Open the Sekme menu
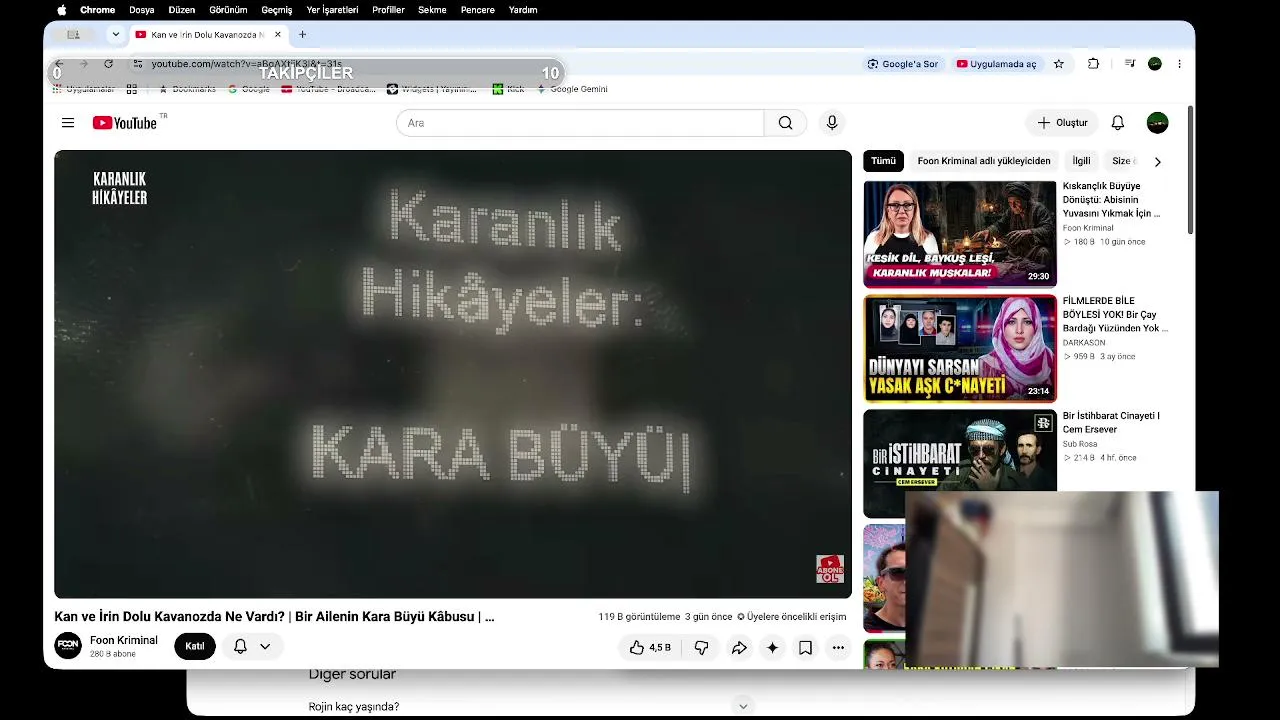Image resolution: width=1280 pixels, height=720 pixels. pyautogui.click(x=432, y=10)
